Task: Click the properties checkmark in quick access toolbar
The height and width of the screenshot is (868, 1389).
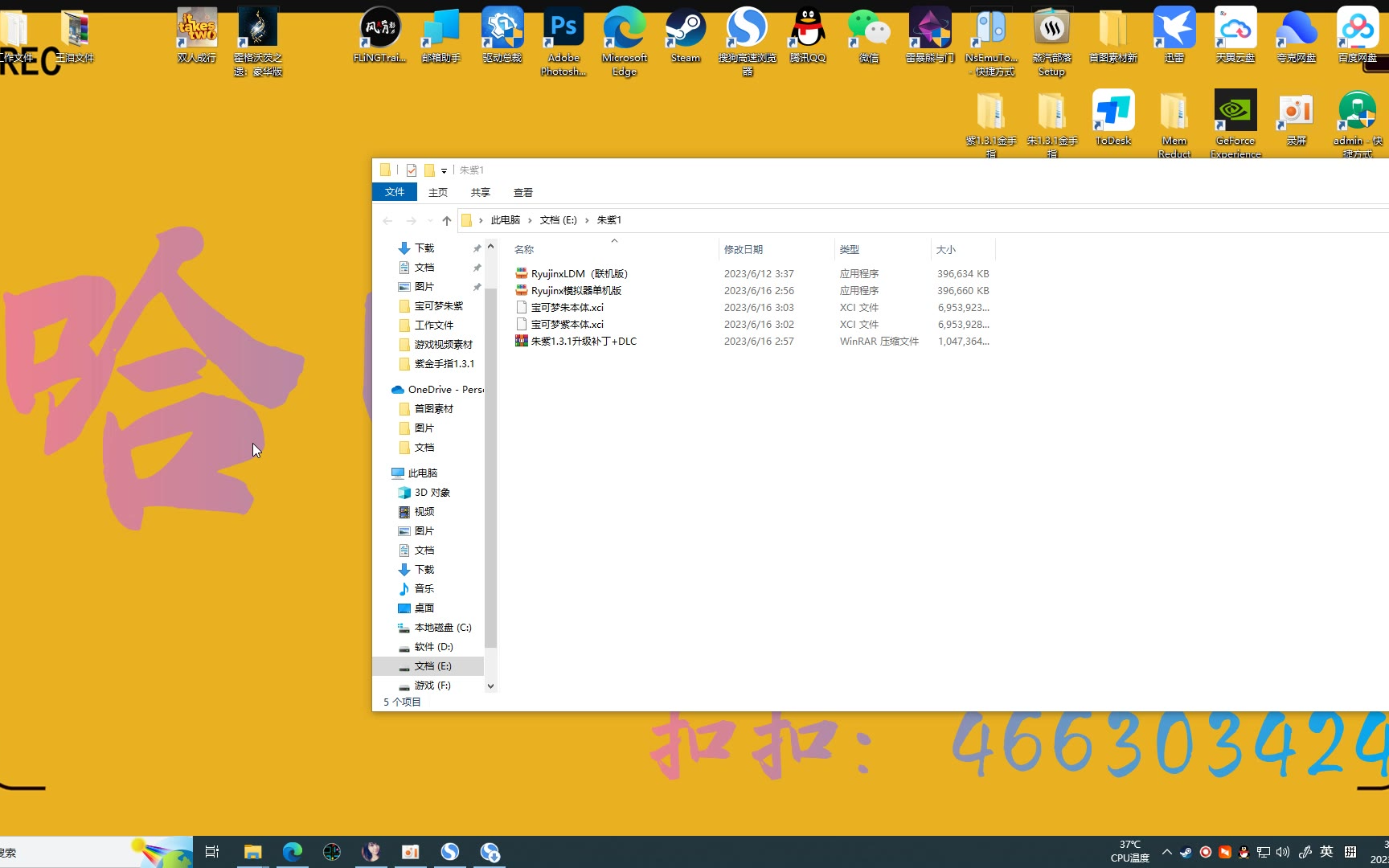Action: coord(412,170)
